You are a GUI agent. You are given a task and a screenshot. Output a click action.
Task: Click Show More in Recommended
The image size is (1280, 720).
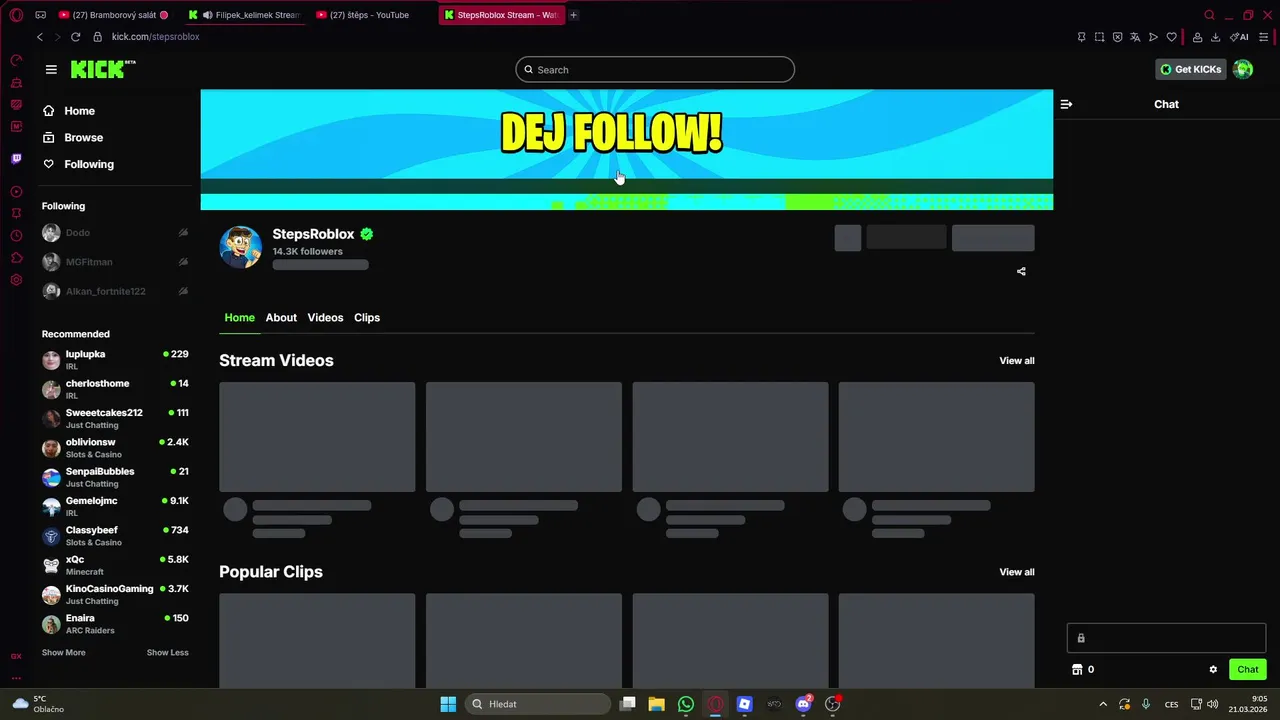(63, 652)
